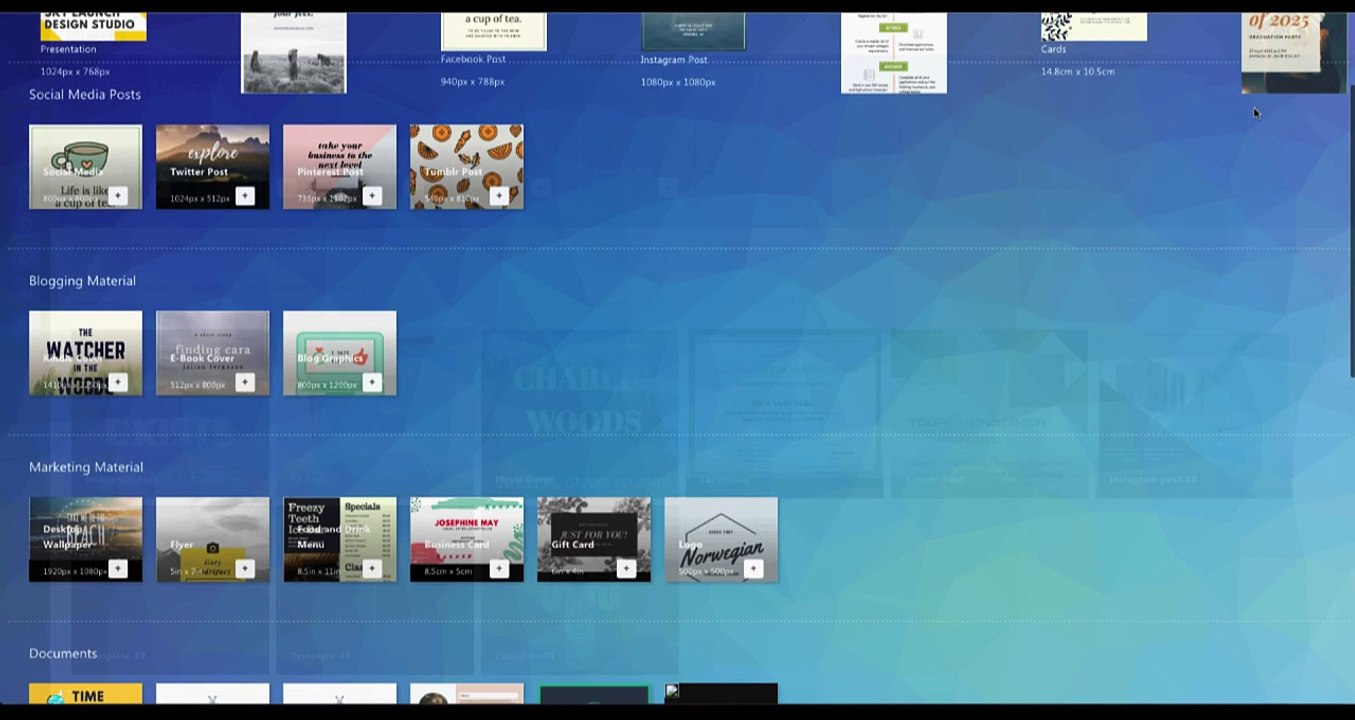1355x720 pixels.
Task: Open the E-Book Cover 'finding cara' card
Action: 212,352
